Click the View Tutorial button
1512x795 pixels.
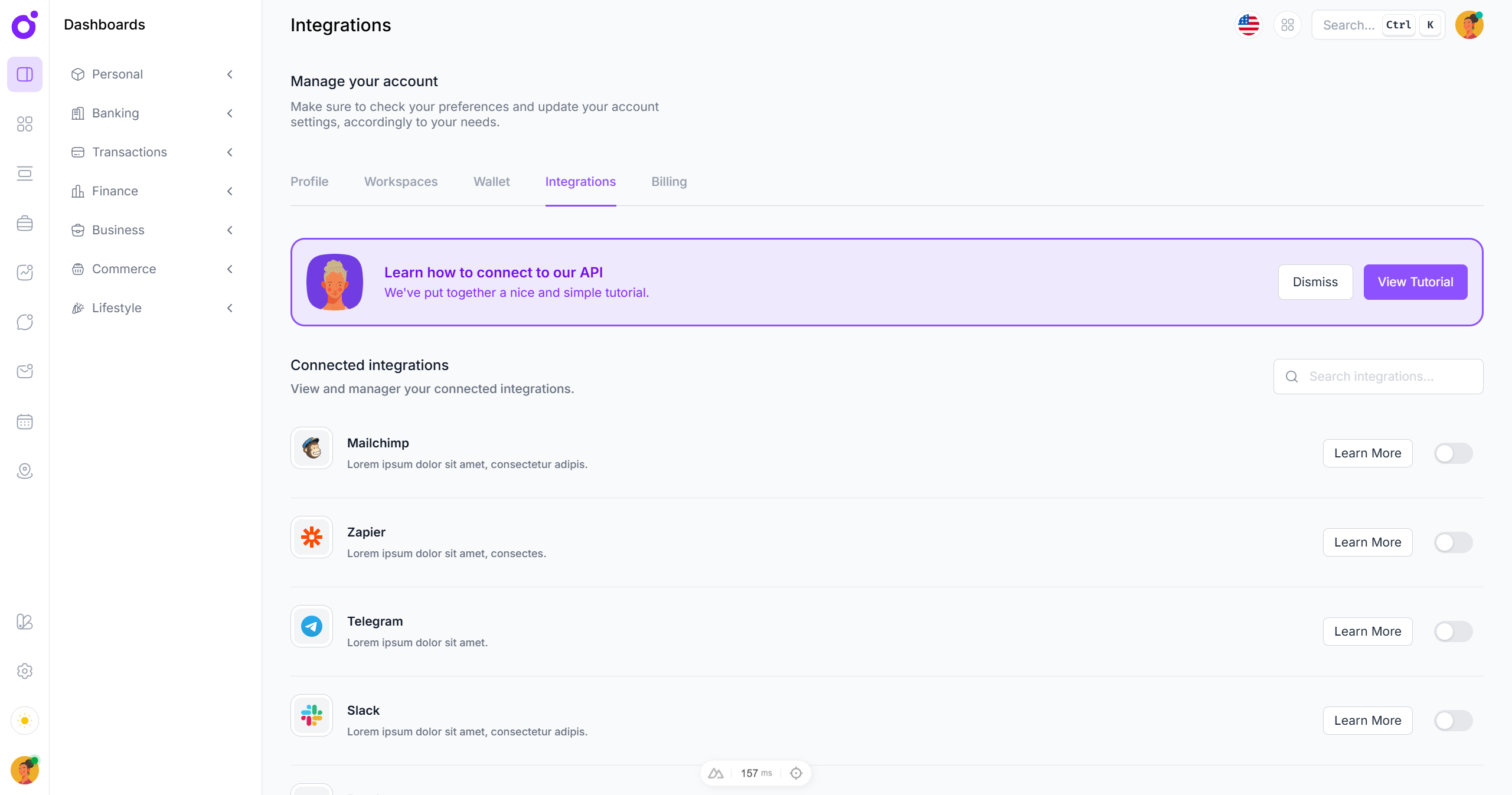coord(1415,282)
